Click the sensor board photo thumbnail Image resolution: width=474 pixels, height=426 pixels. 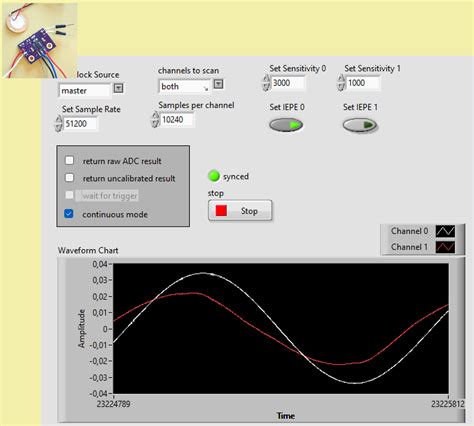coord(40,41)
